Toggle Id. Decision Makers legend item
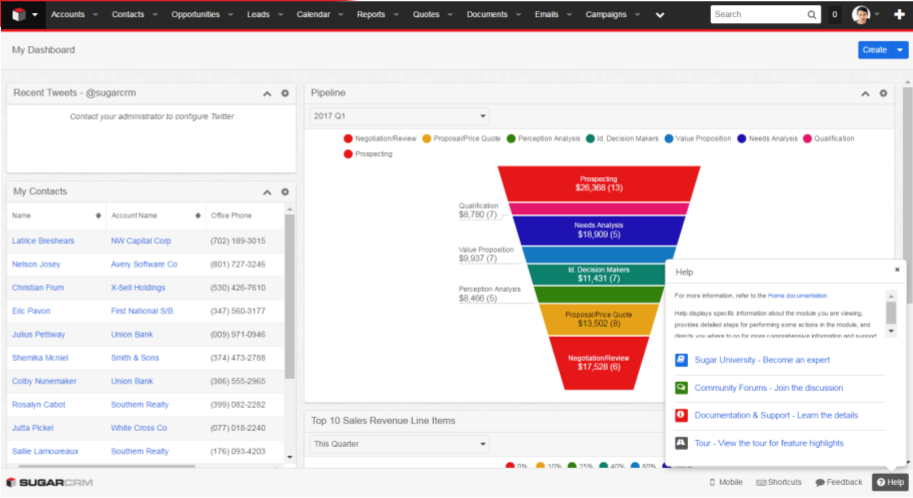This screenshot has width=913, height=498. (x=622, y=139)
